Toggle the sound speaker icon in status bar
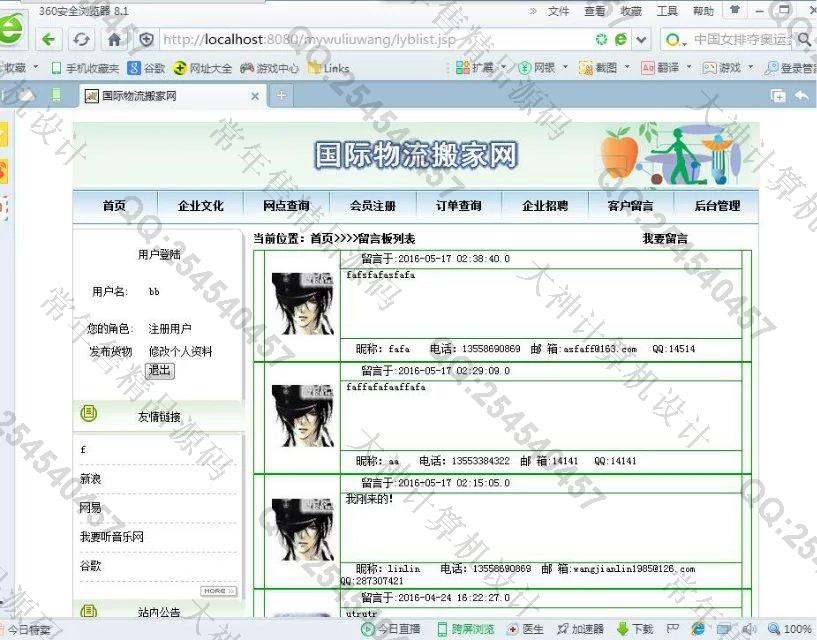Image resolution: width=817 pixels, height=640 pixels. [749, 629]
